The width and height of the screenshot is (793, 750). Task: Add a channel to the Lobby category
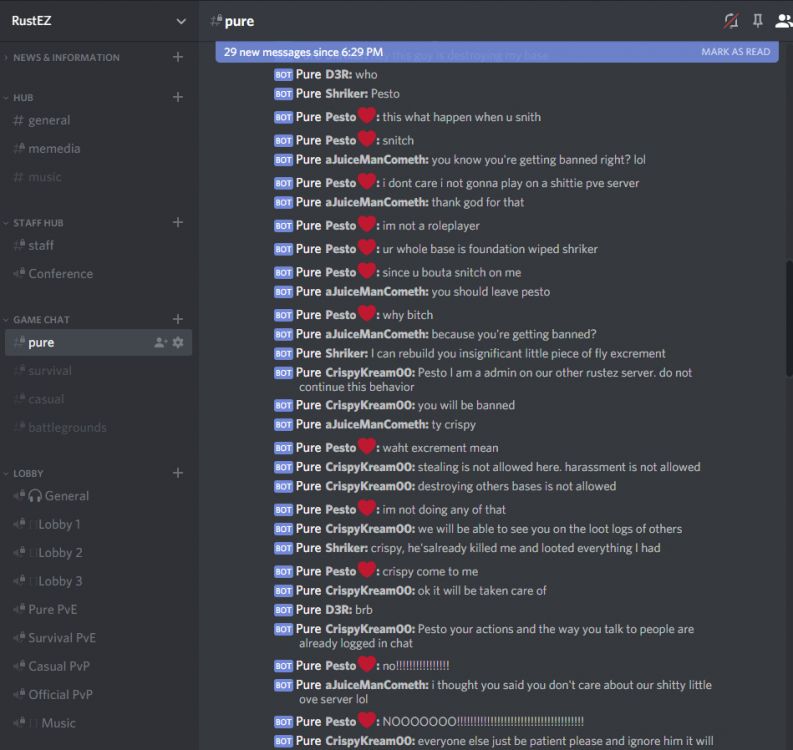(178, 473)
